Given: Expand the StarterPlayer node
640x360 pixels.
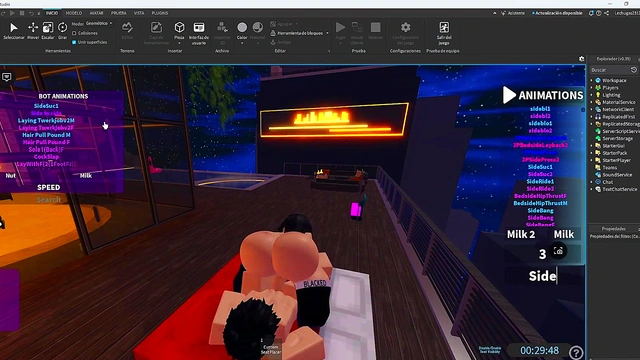Looking at the screenshot, I should [x=591, y=160].
